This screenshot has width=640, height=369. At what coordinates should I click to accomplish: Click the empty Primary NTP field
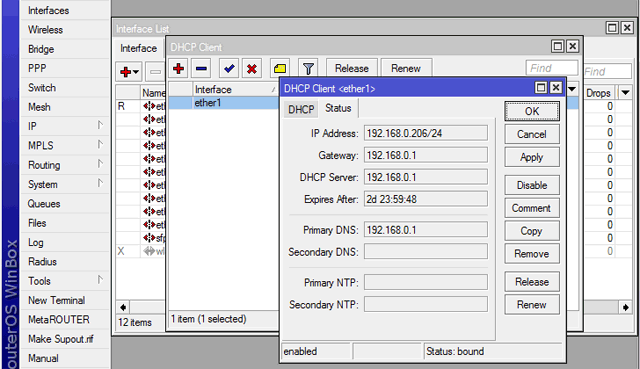tap(426, 283)
